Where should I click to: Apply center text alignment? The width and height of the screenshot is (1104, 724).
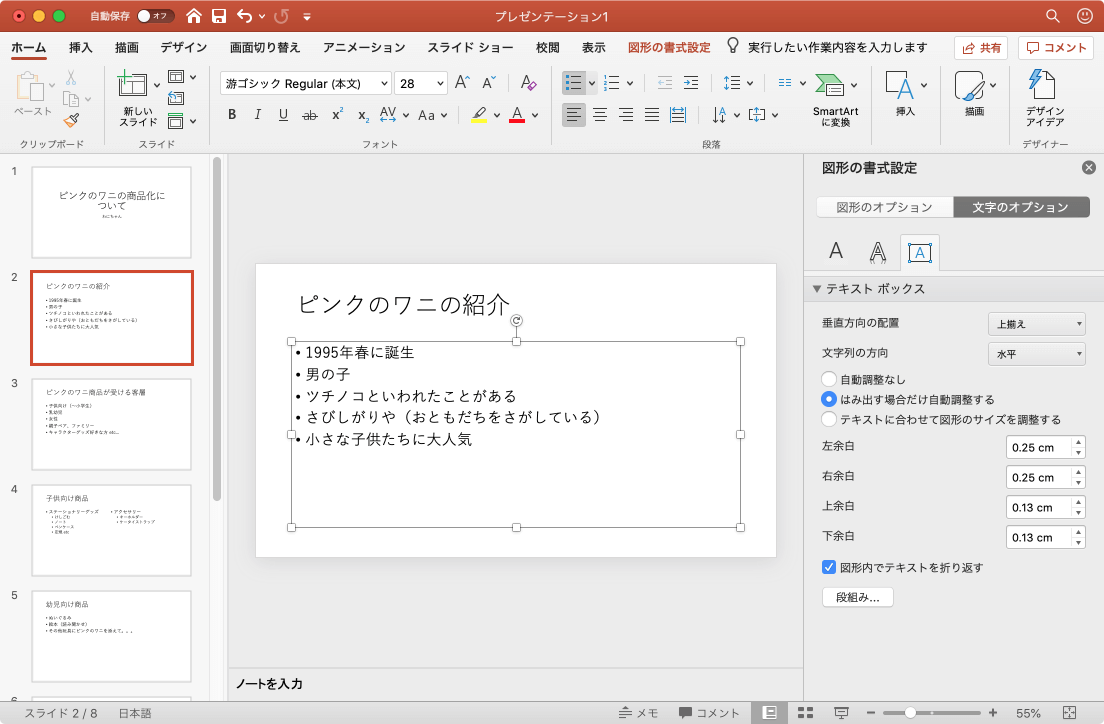point(600,115)
